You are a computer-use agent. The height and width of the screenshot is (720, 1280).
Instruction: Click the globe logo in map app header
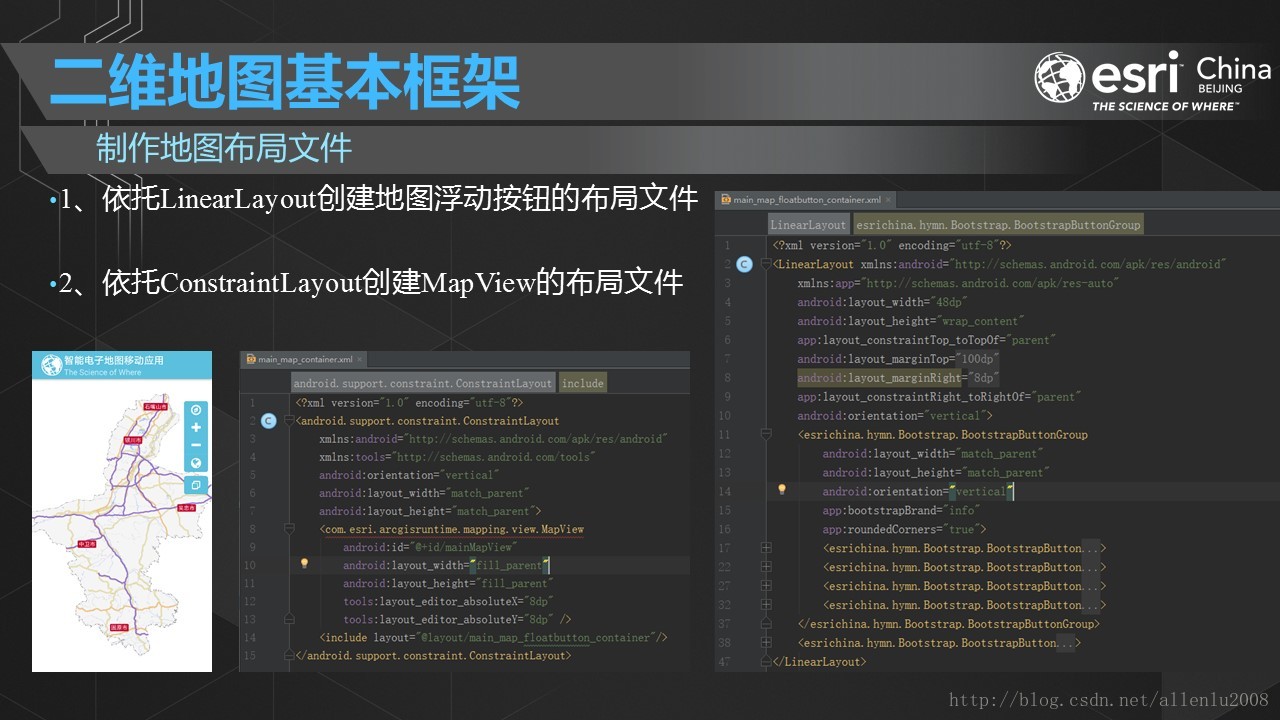(51, 365)
